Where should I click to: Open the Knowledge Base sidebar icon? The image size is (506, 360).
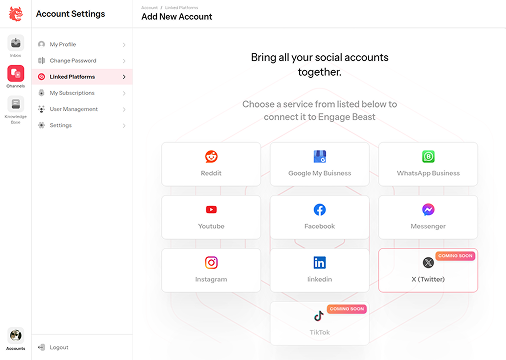pyautogui.click(x=16, y=104)
